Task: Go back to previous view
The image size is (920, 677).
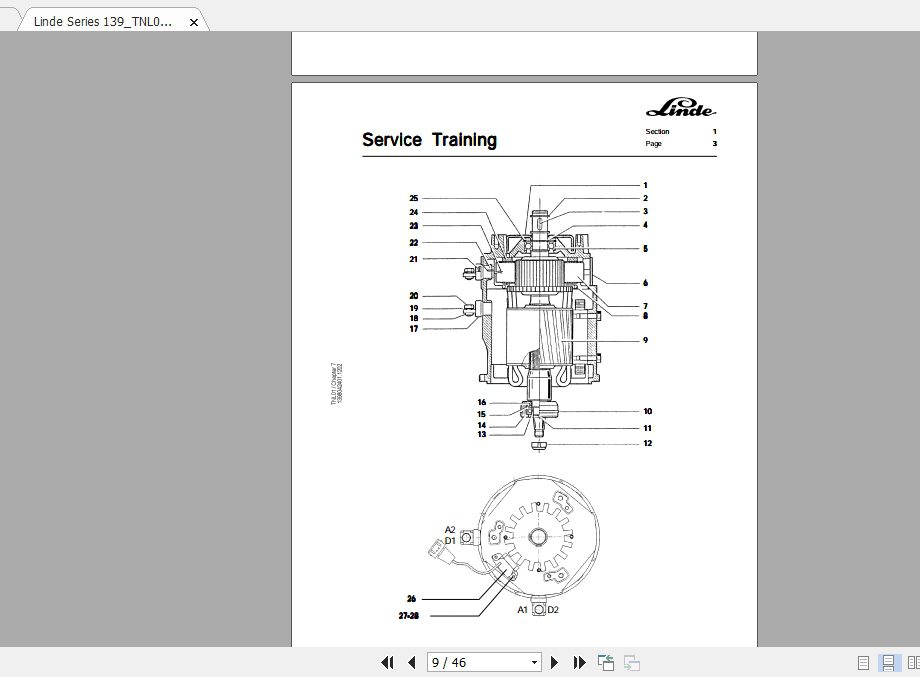Action: coord(606,662)
